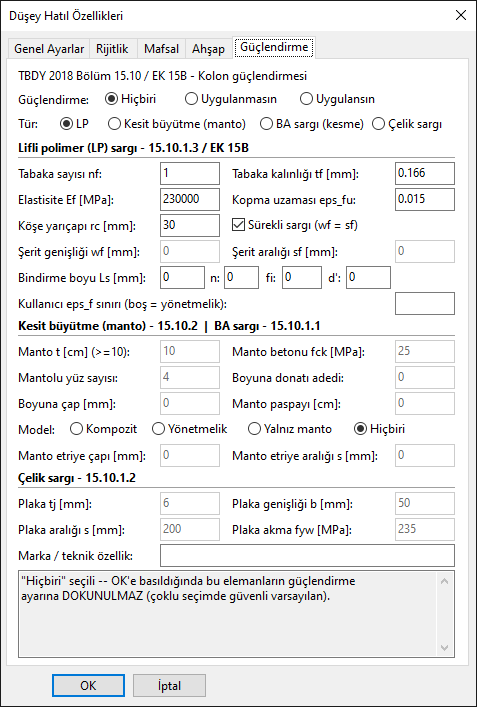This screenshot has width=477, height=707.
Task: Select Model option Hiçbiri
Action: [380, 429]
